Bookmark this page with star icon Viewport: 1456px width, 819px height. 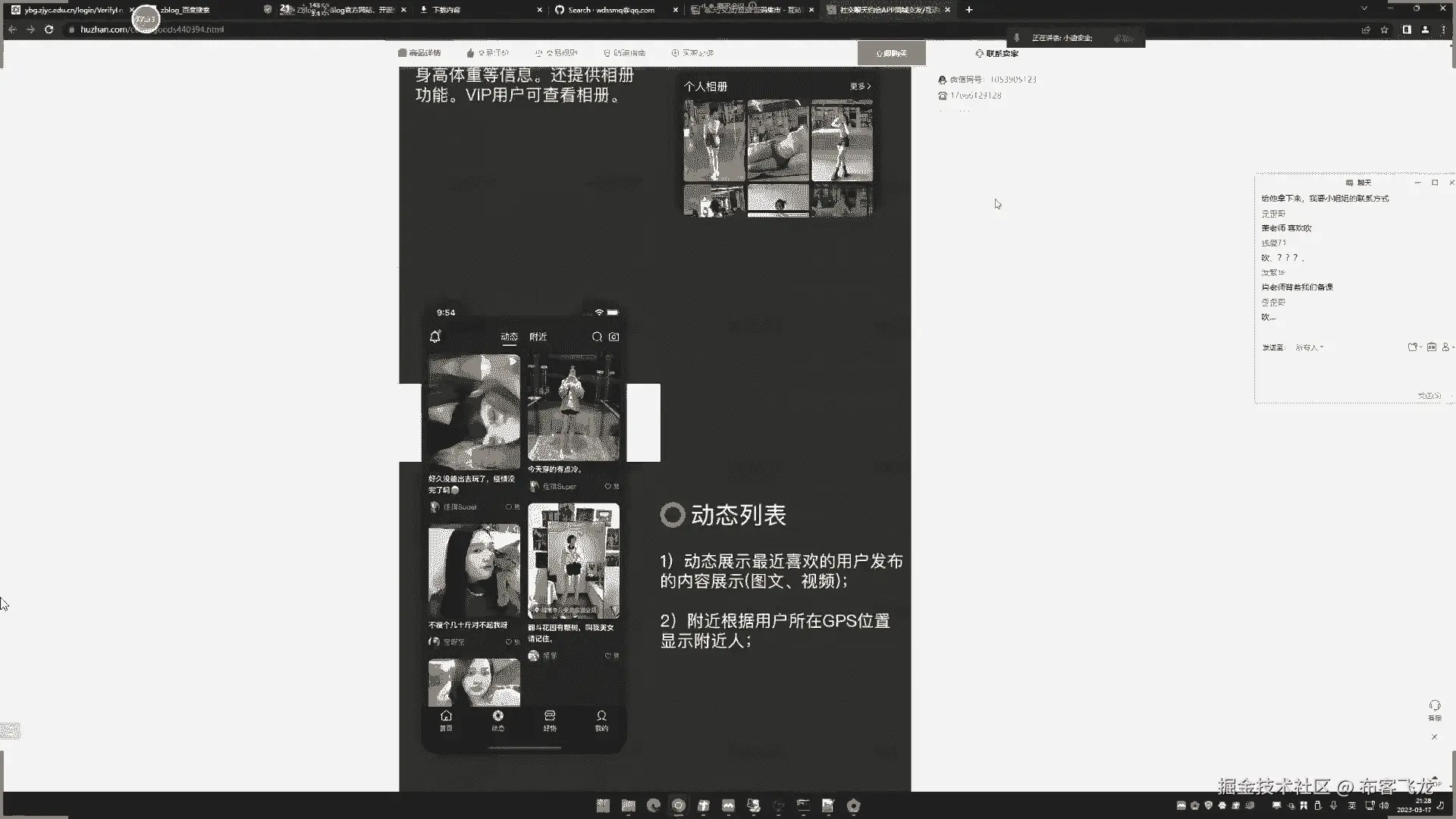[x=1385, y=30]
